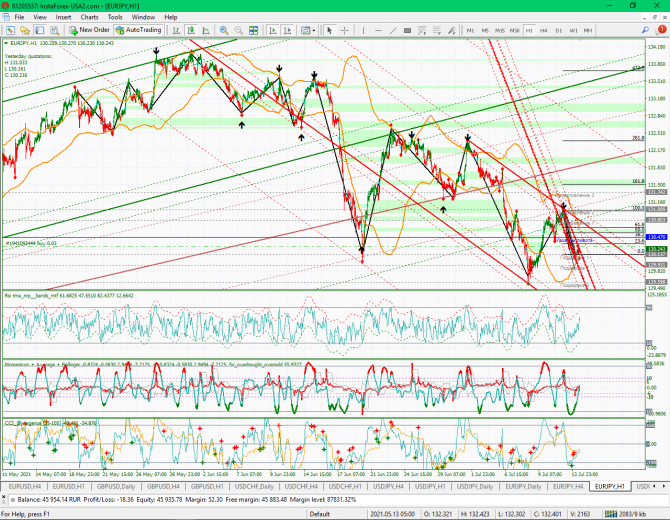Switch to H4 timeframe
670x520 pixels.
click(x=544, y=30)
